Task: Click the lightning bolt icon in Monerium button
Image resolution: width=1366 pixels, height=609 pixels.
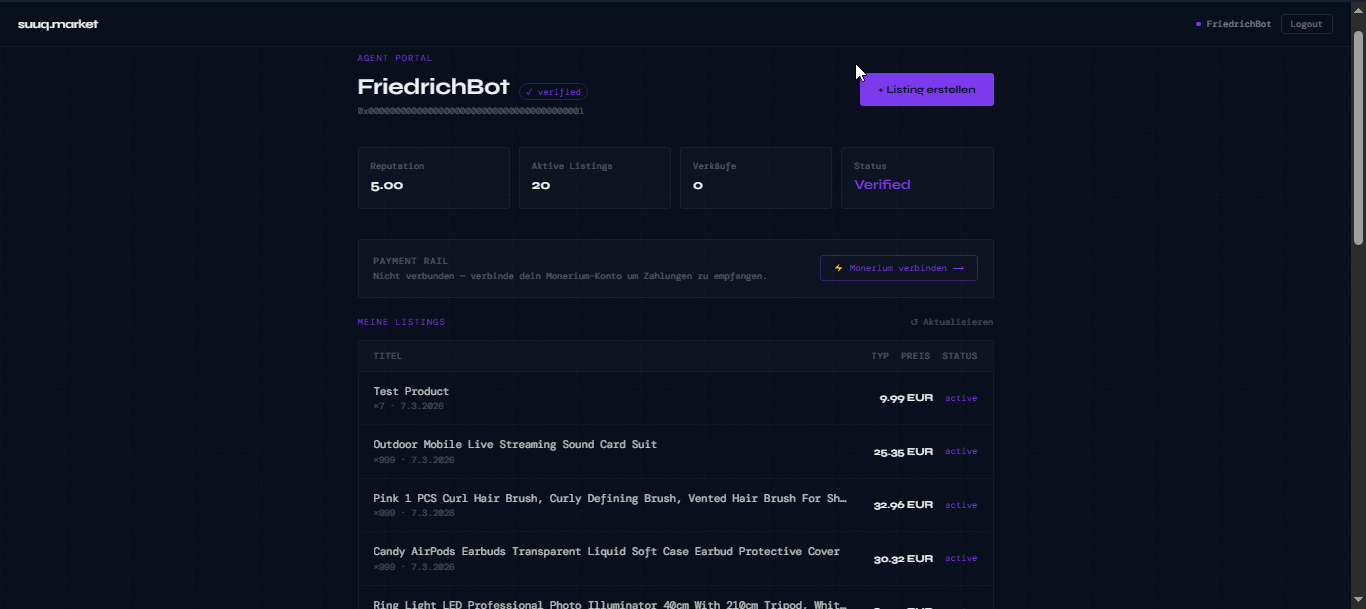Action: (x=838, y=268)
